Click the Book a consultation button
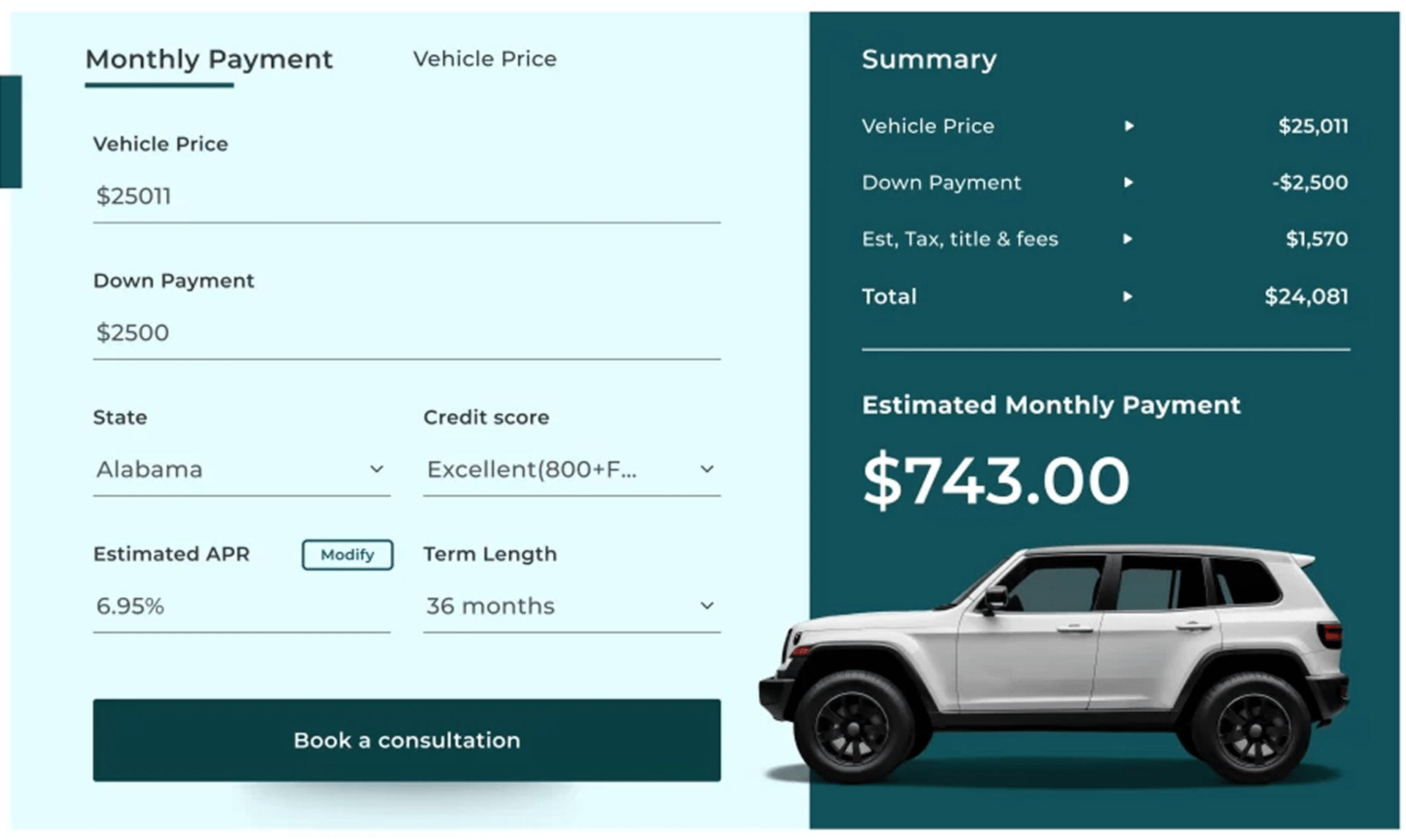1406x840 pixels. click(406, 740)
